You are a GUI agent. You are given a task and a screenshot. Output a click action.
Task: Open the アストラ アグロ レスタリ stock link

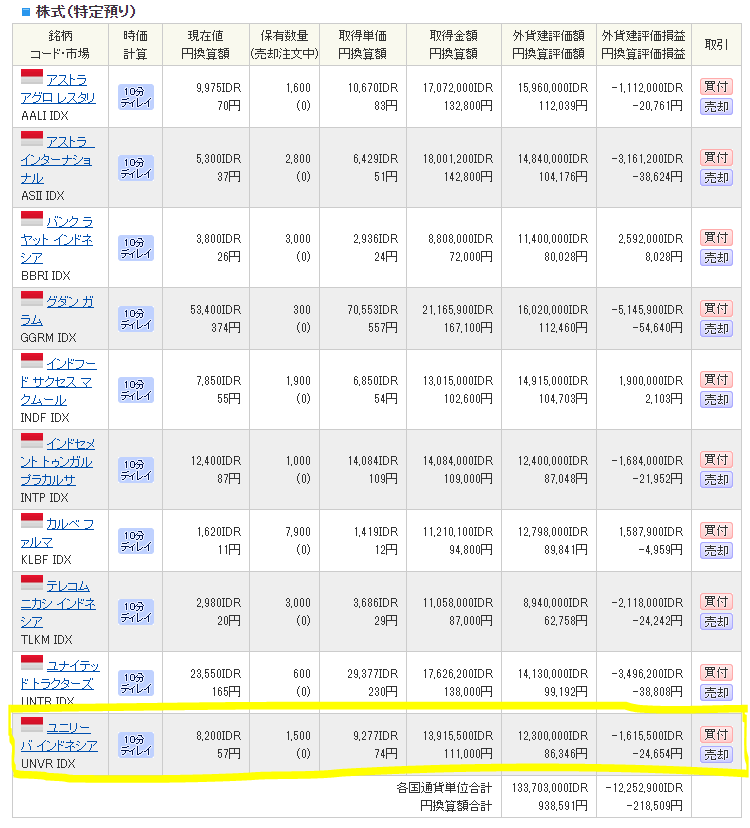pos(58,89)
